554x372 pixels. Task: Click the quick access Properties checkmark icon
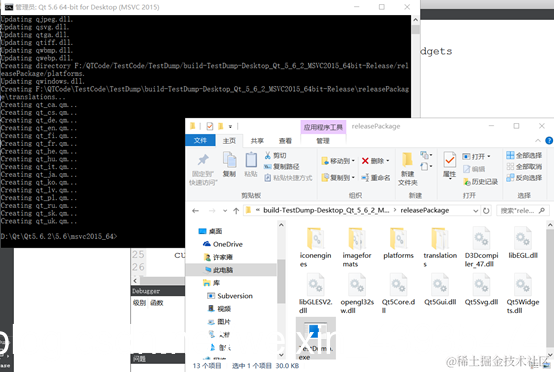point(210,126)
